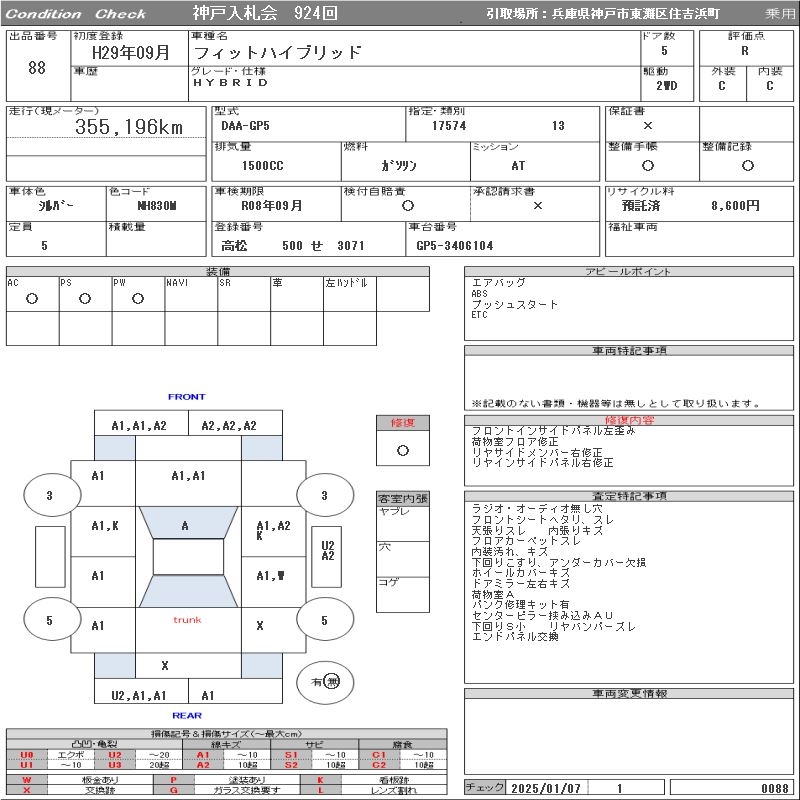The image size is (800, 800).
Task: Click the 客室内張 ヤブレ cell
Action: click(x=403, y=523)
